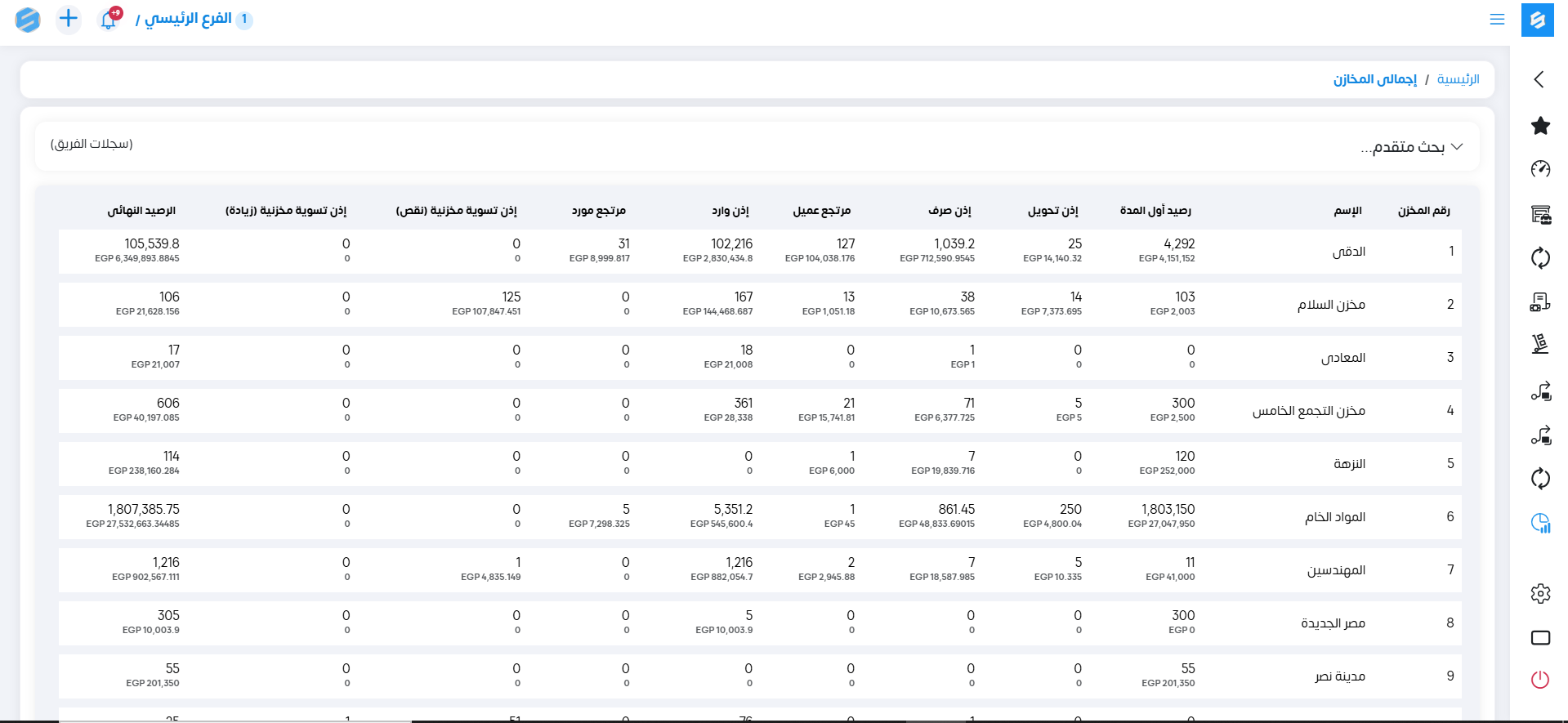1568x723 pixels.
Task: Go to الرئيسية breadcrumb link
Action: [x=1458, y=79]
